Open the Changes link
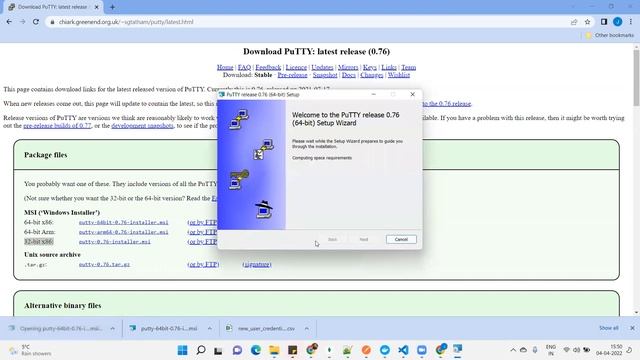The image size is (640, 360). click(372, 75)
